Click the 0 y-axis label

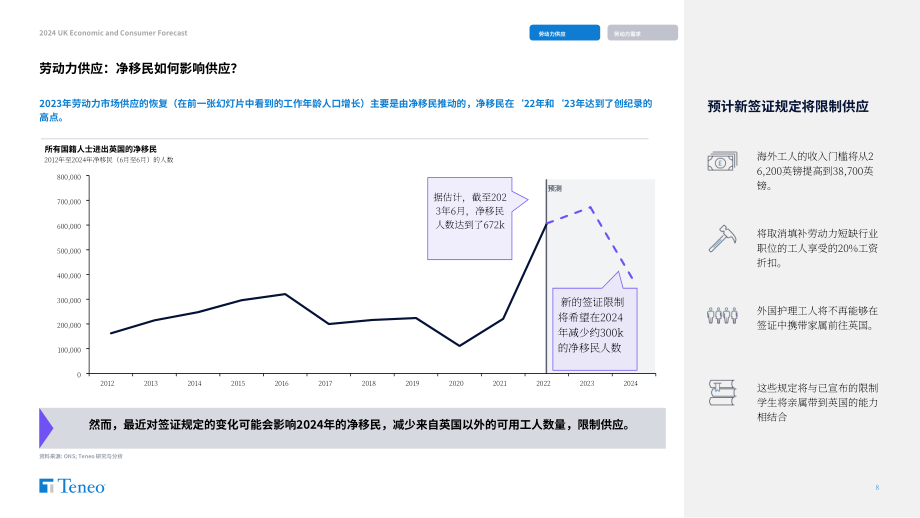coord(79,375)
